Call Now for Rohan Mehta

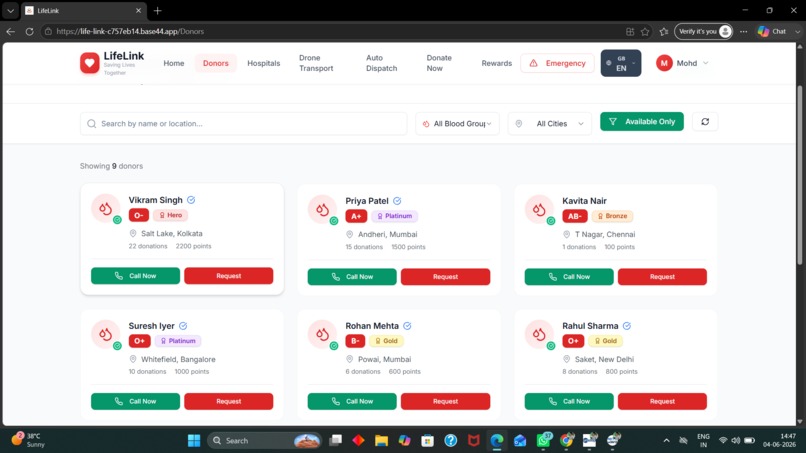[x=352, y=402]
